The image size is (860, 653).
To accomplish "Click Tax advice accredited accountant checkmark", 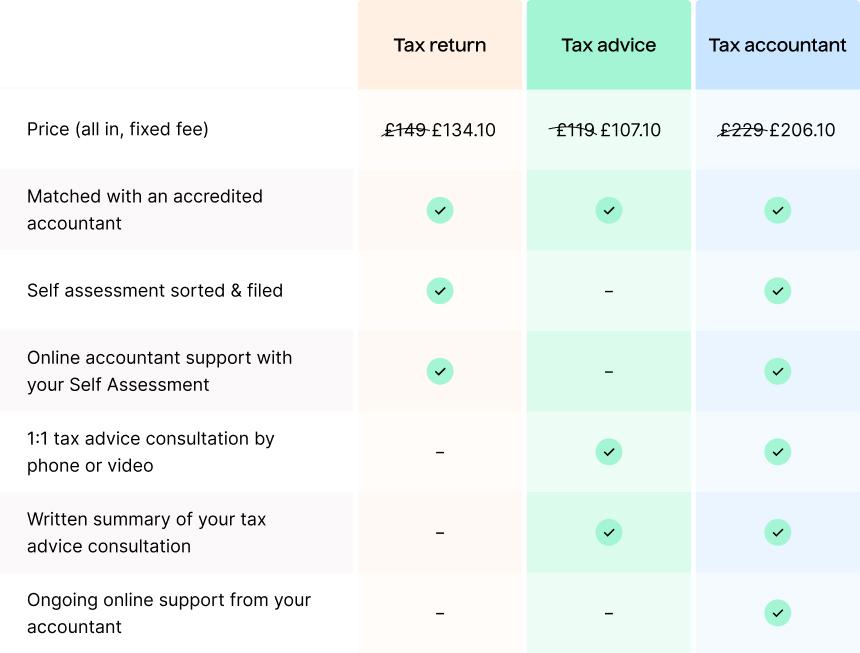I will 609,211.
